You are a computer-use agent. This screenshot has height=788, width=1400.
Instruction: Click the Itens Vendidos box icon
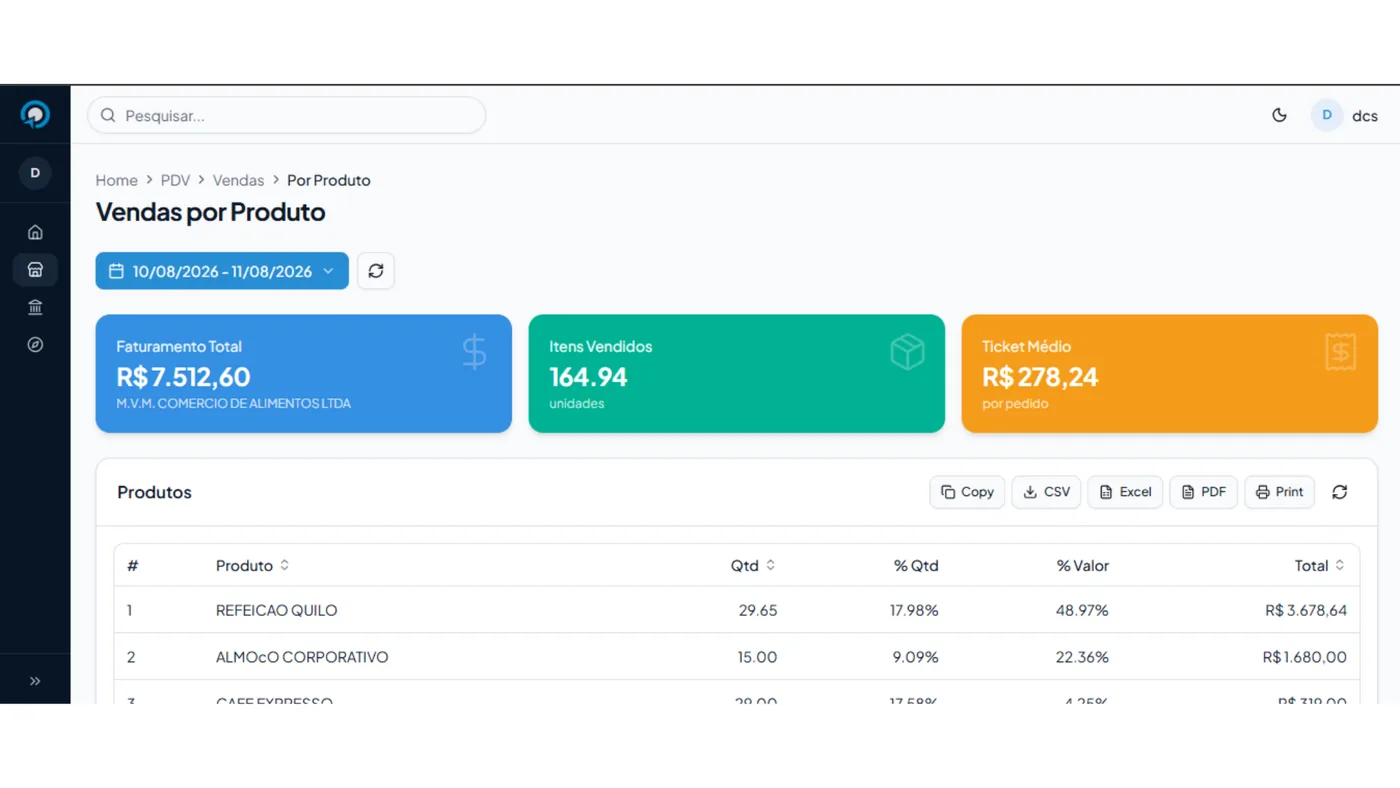(907, 352)
